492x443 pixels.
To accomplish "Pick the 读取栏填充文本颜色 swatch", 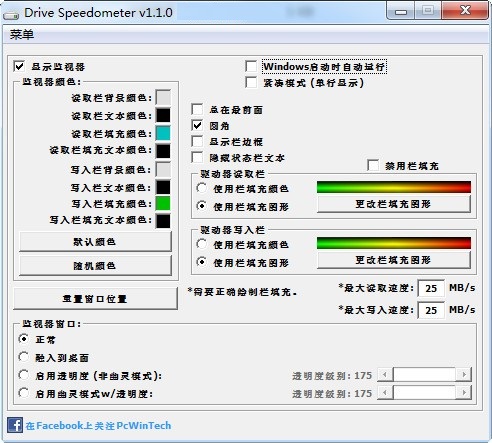I will pos(163,151).
